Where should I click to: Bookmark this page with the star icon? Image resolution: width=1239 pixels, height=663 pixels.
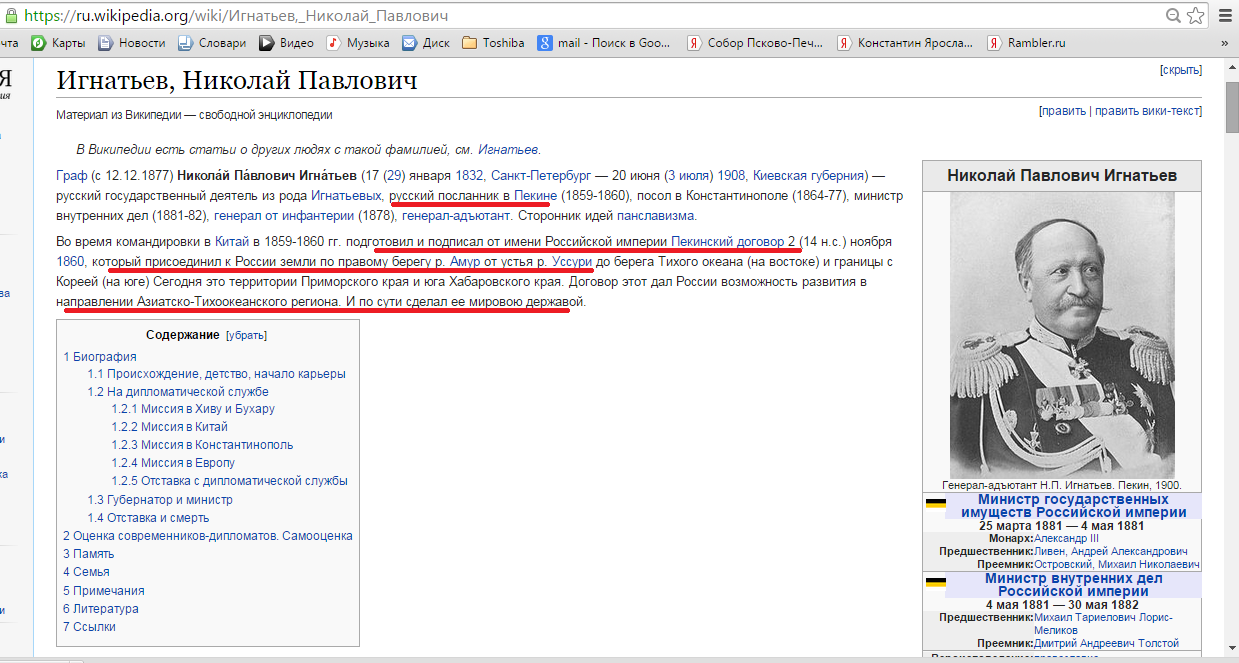coord(1196,16)
